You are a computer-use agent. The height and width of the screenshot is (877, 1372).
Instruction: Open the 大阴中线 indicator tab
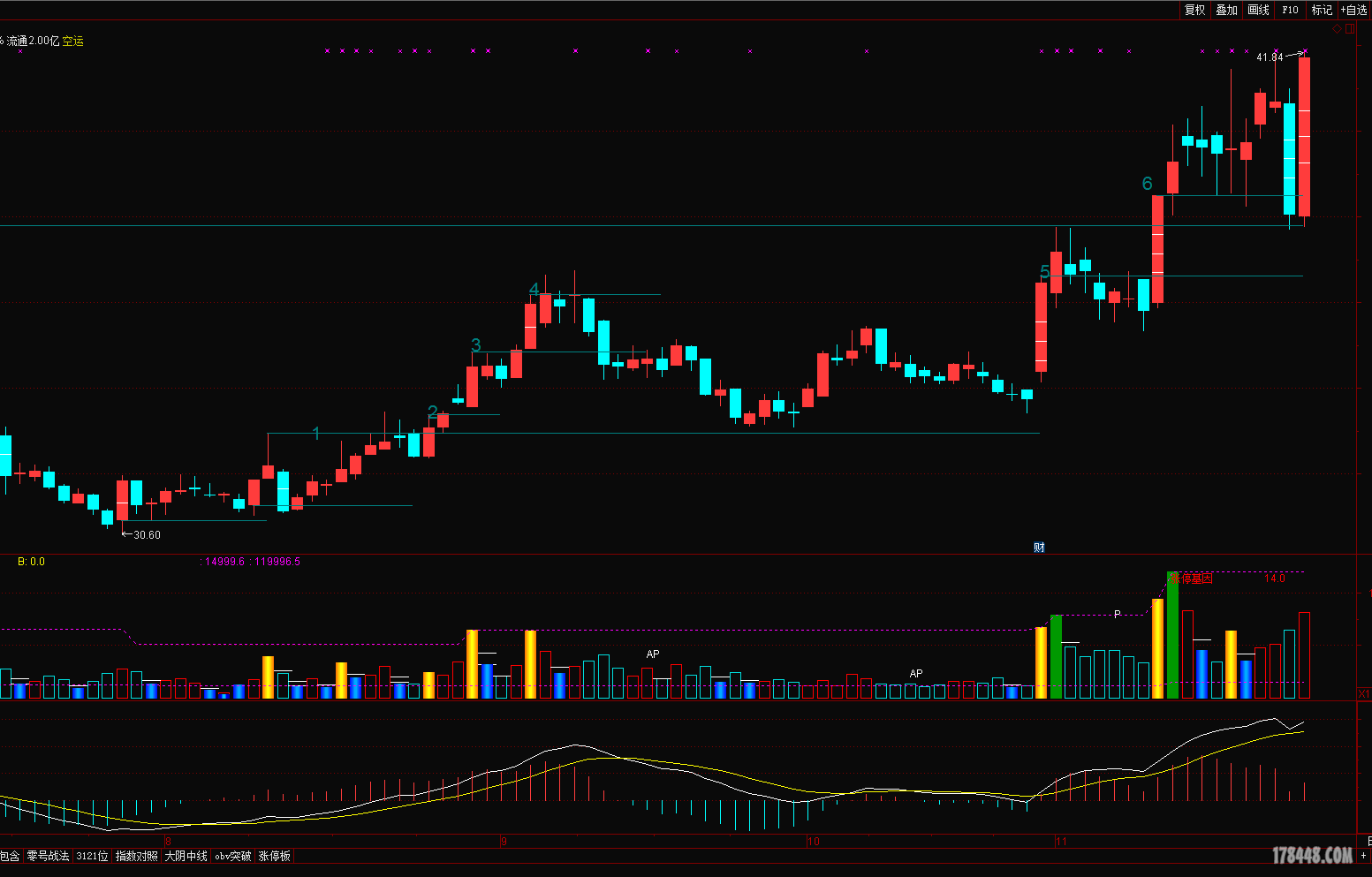point(186,856)
